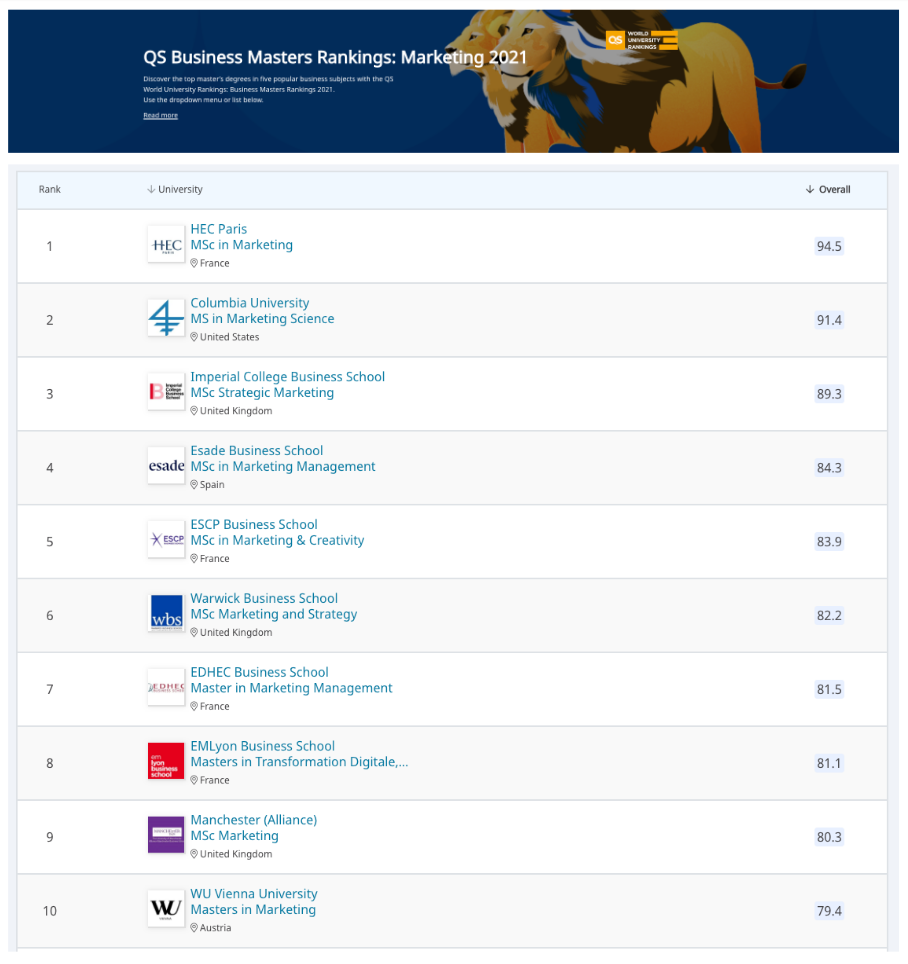The width and height of the screenshot is (908, 964).
Task: Open the ESCP Business School link
Action: coord(254,524)
